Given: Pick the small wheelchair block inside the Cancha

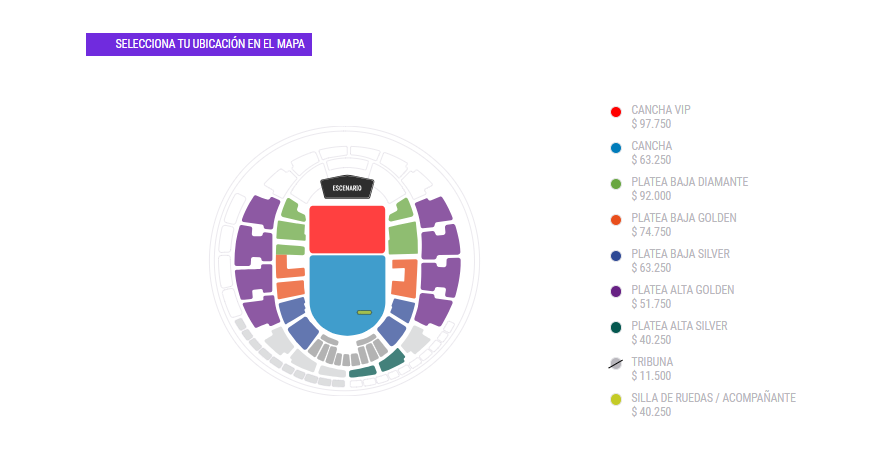Looking at the screenshot, I should click(x=364, y=313).
